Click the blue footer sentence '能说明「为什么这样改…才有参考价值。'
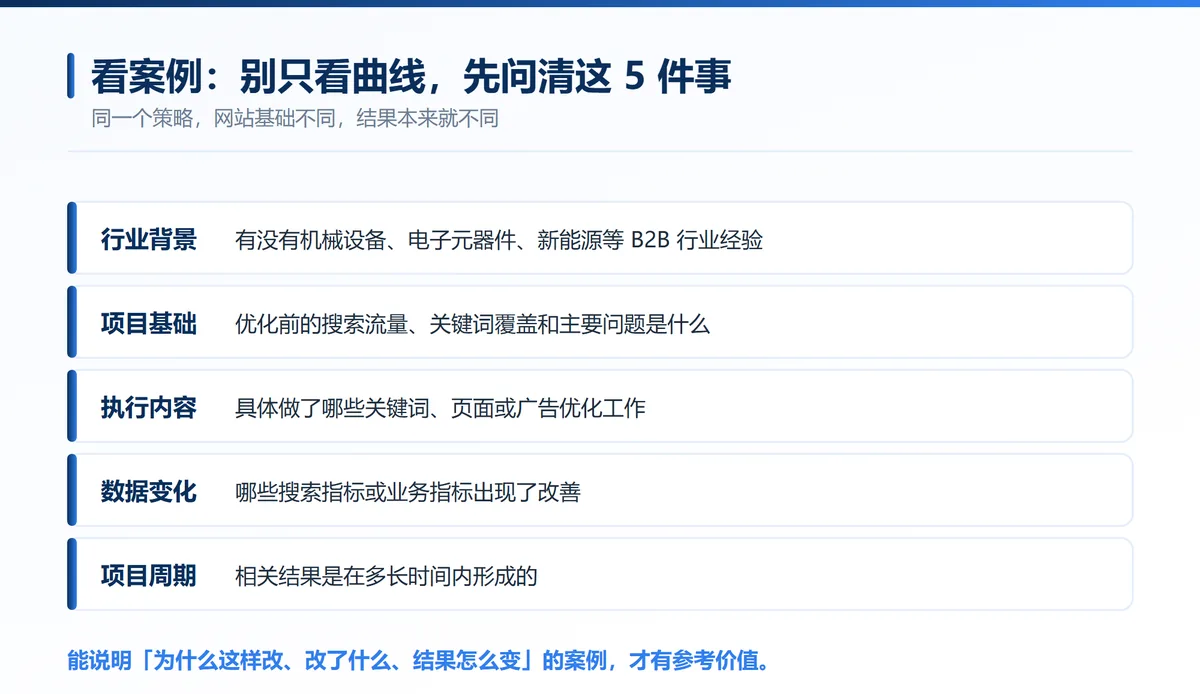The width and height of the screenshot is (1200, 694). 418,661
